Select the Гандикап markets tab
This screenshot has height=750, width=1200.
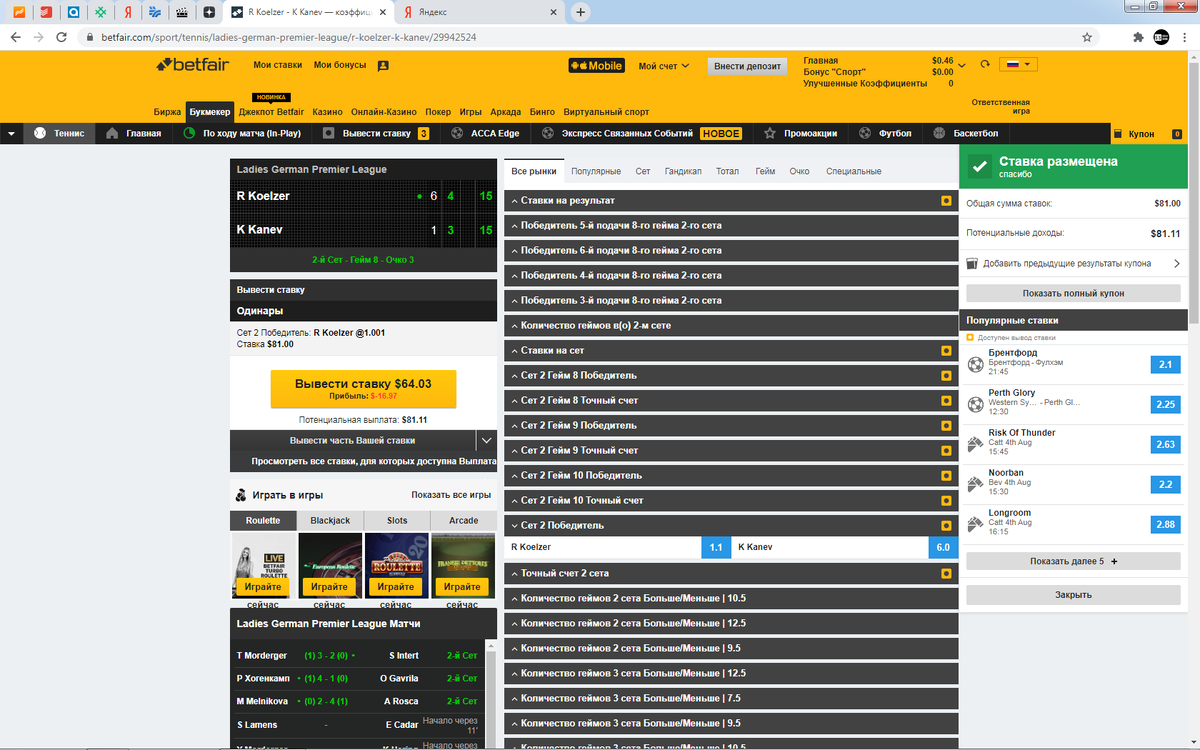683,171
